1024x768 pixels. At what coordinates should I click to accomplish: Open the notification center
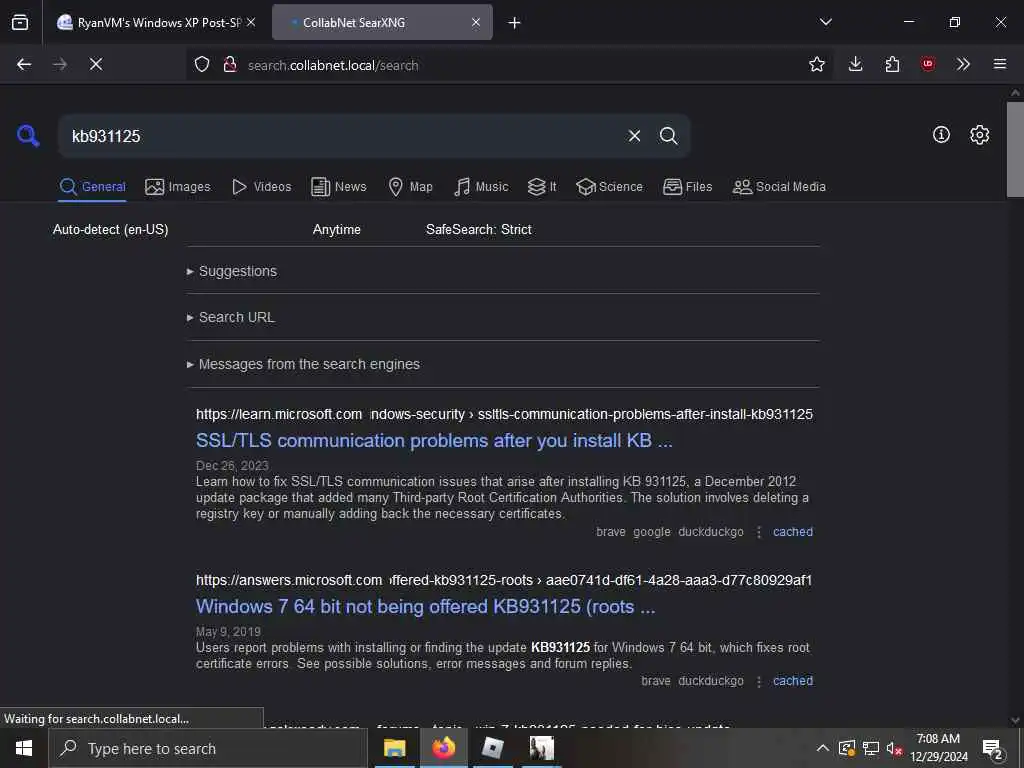tap(993, 748)
